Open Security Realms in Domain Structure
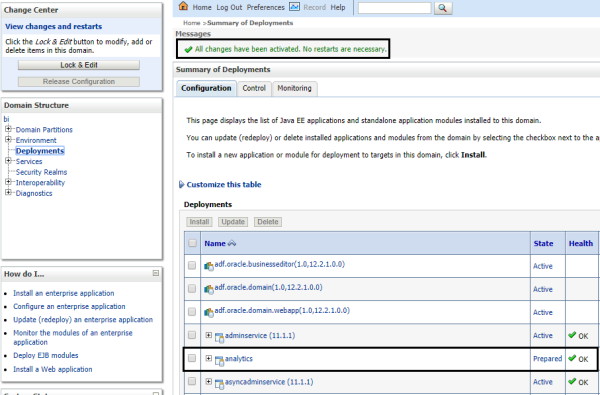 click(x=41, y=172)
